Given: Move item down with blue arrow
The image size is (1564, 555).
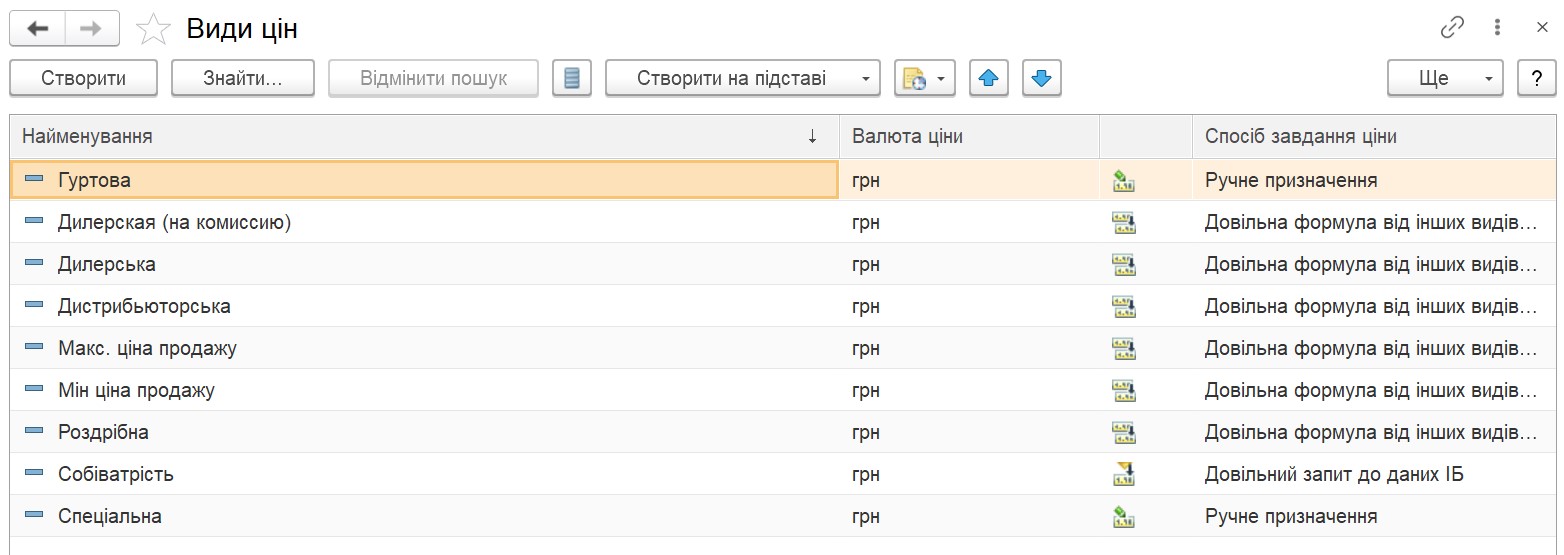Looking at the screenshot, I should [x=1042, y=78].
